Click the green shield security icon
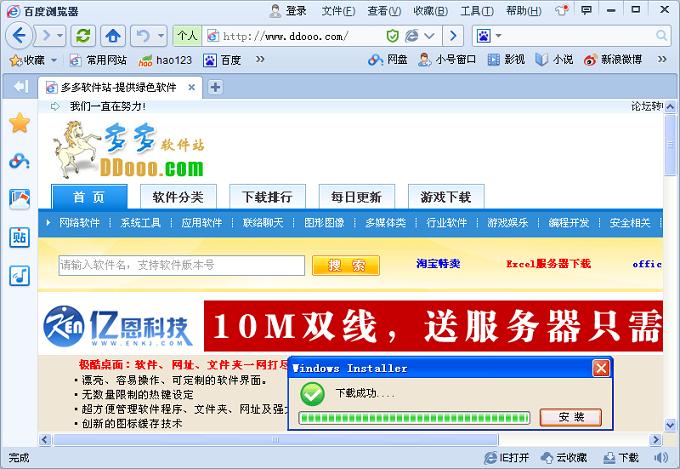Screen dimensions: 680x469 [392, 36]
